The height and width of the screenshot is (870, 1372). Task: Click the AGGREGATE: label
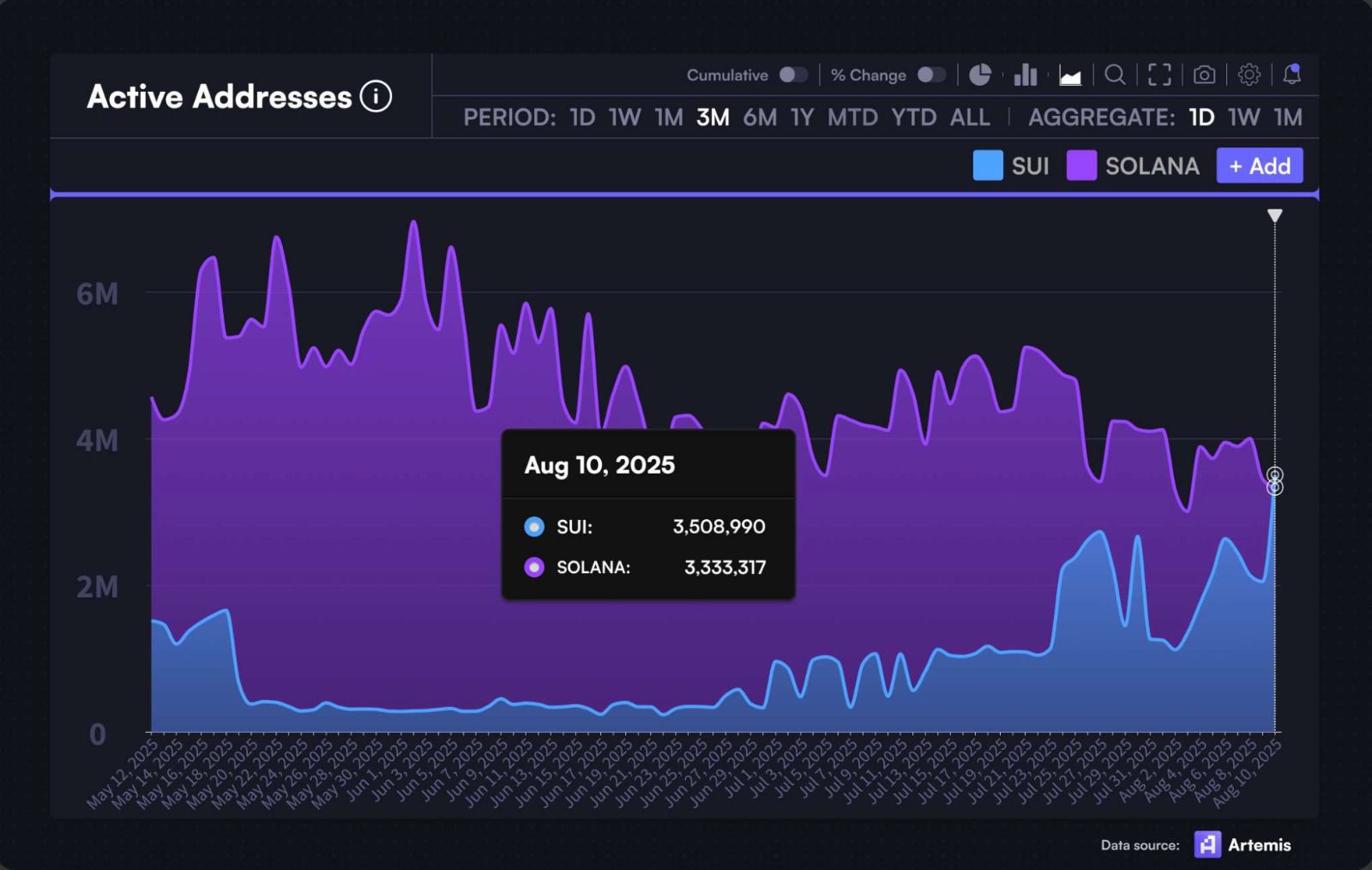coord(1101,118)
